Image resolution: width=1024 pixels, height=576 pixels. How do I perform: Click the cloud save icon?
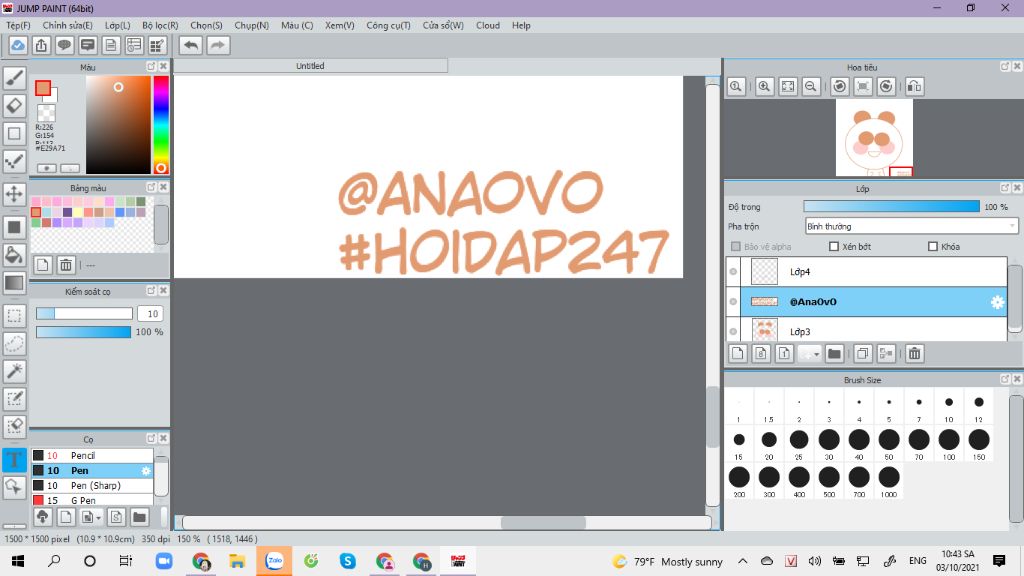(18, 45)
